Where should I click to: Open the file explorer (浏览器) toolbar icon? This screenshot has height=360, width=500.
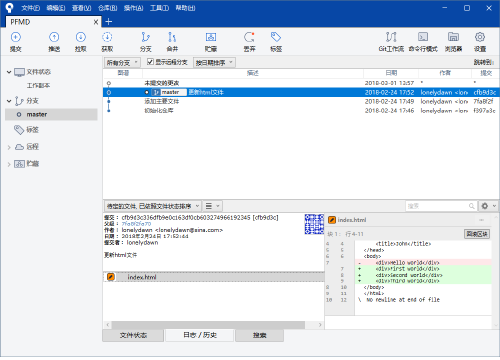coord(453,37)
